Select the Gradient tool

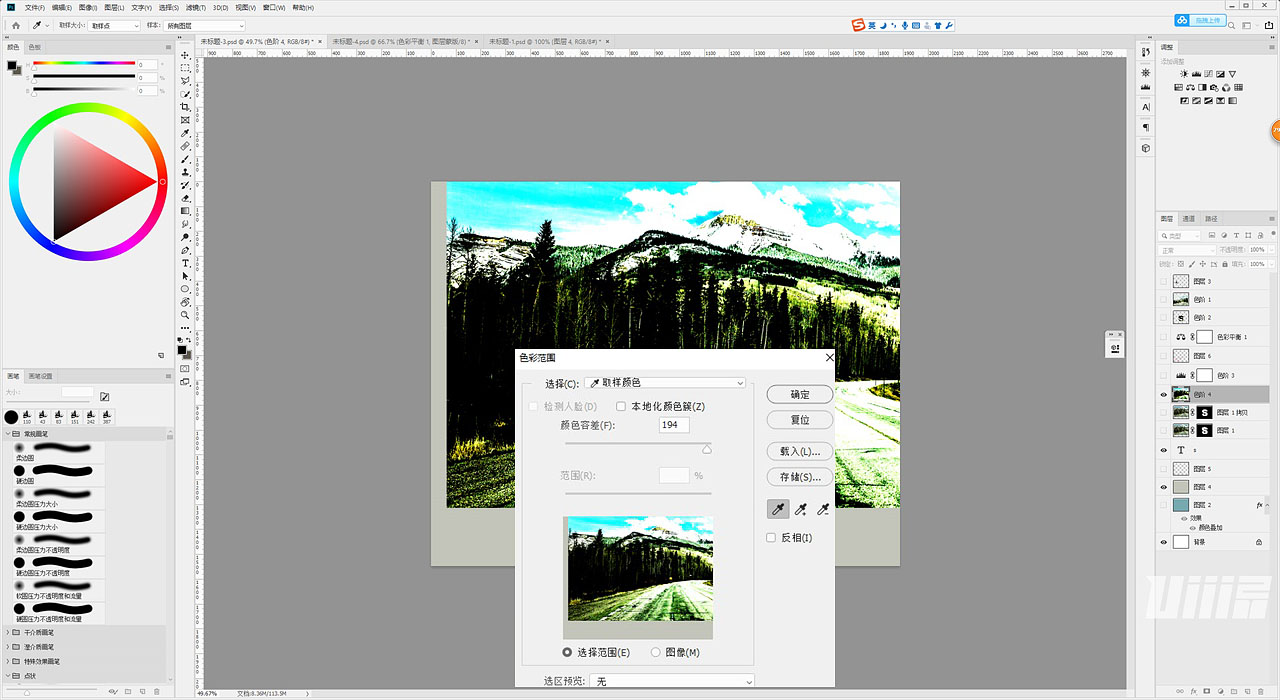coord(185,212)
